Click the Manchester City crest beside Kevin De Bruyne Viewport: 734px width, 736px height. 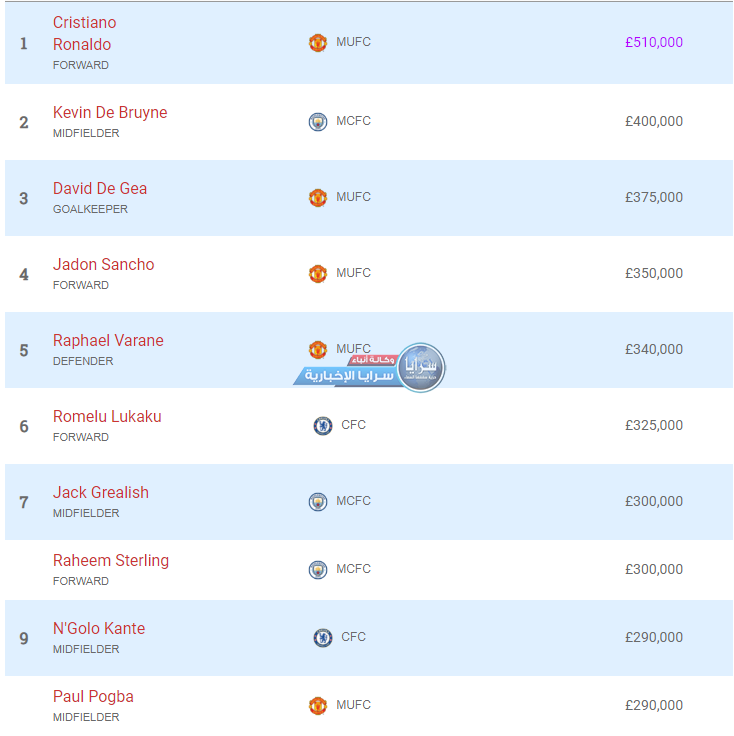point(317,122)
